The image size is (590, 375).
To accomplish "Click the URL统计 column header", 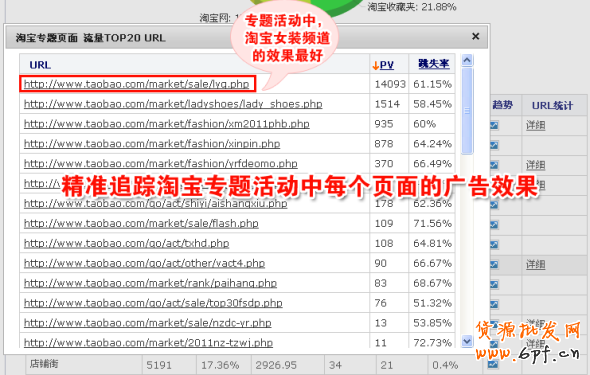I will (x=552, y=106).
